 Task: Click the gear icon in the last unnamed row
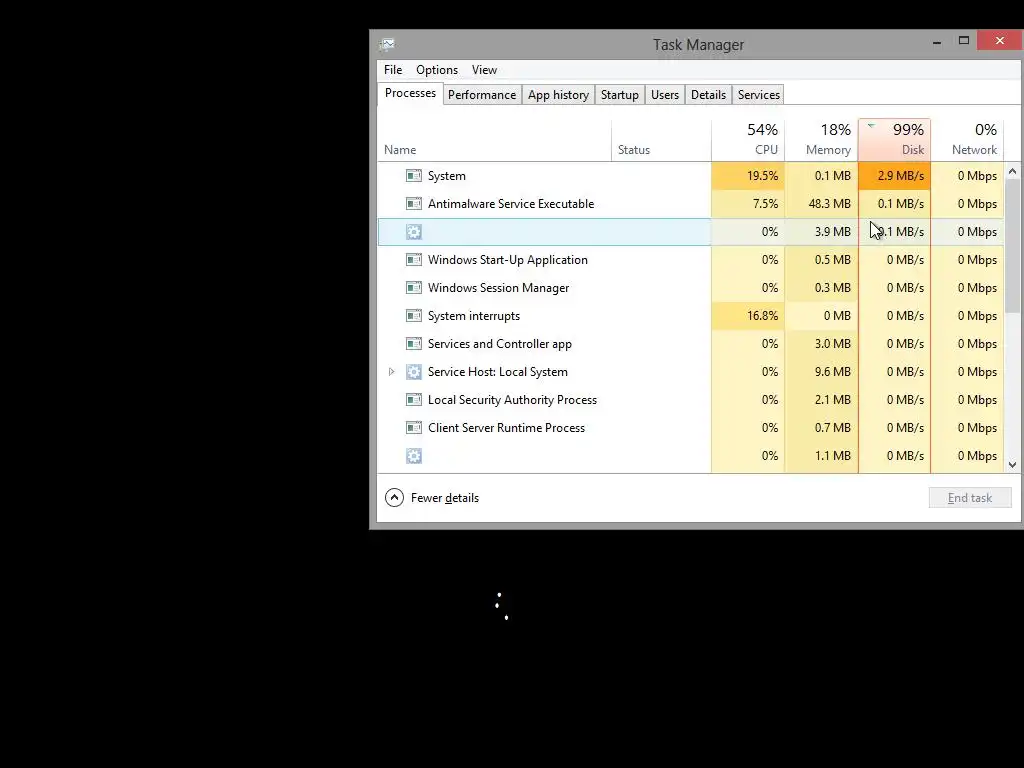coord(413,456)
